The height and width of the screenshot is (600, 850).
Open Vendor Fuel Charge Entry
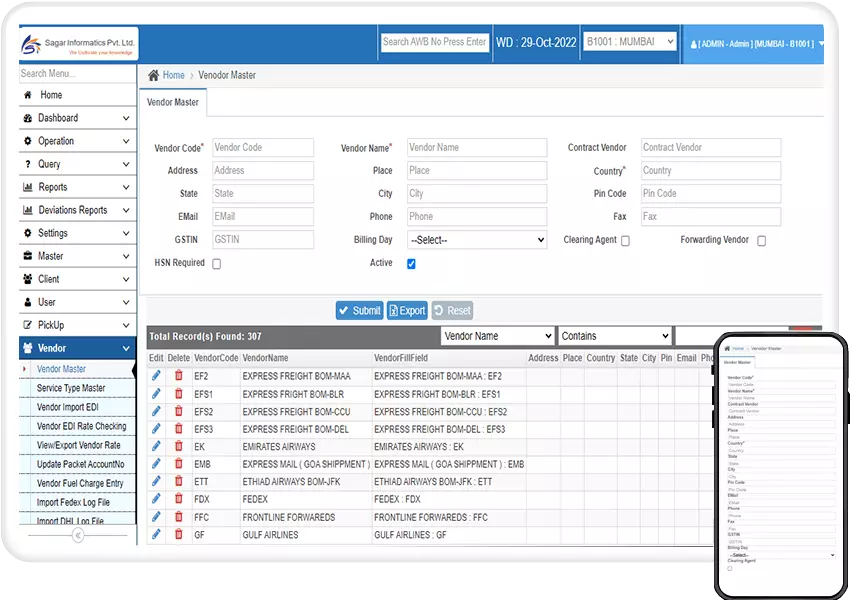click(x=80, y=483)
